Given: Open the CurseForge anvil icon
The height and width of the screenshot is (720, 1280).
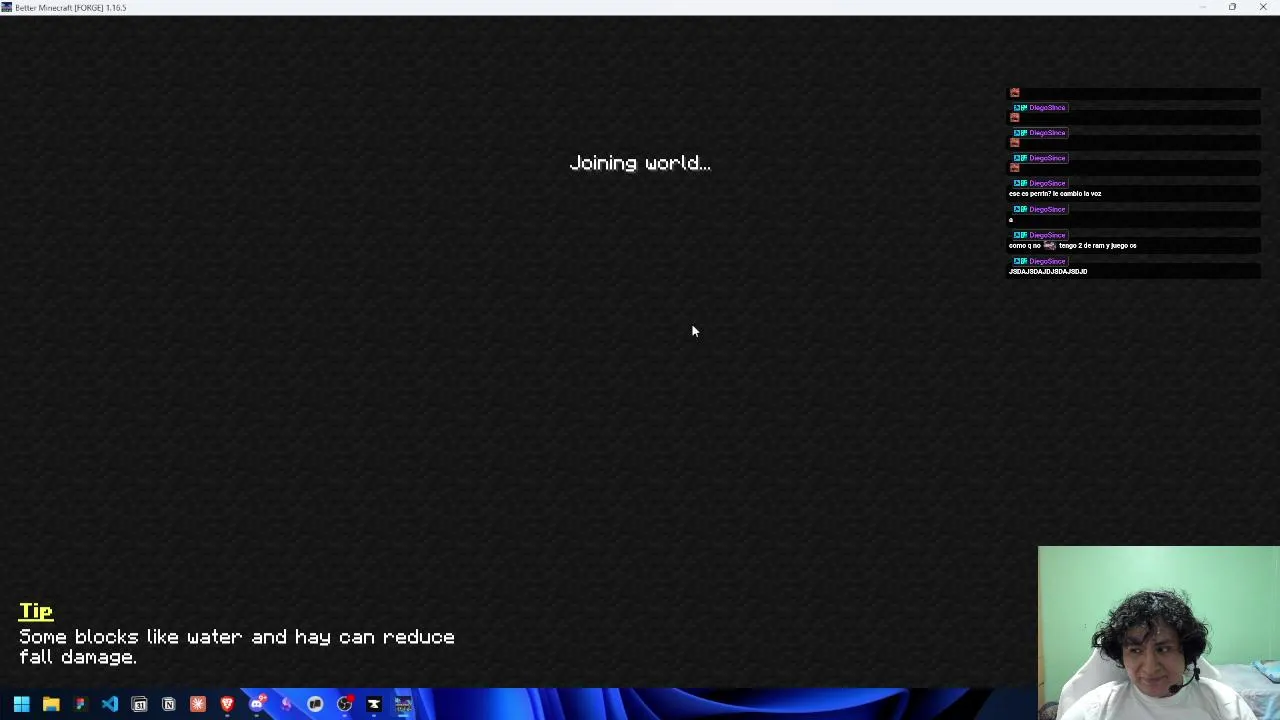Looking at the screenshot, I should (x=374, y=704).
